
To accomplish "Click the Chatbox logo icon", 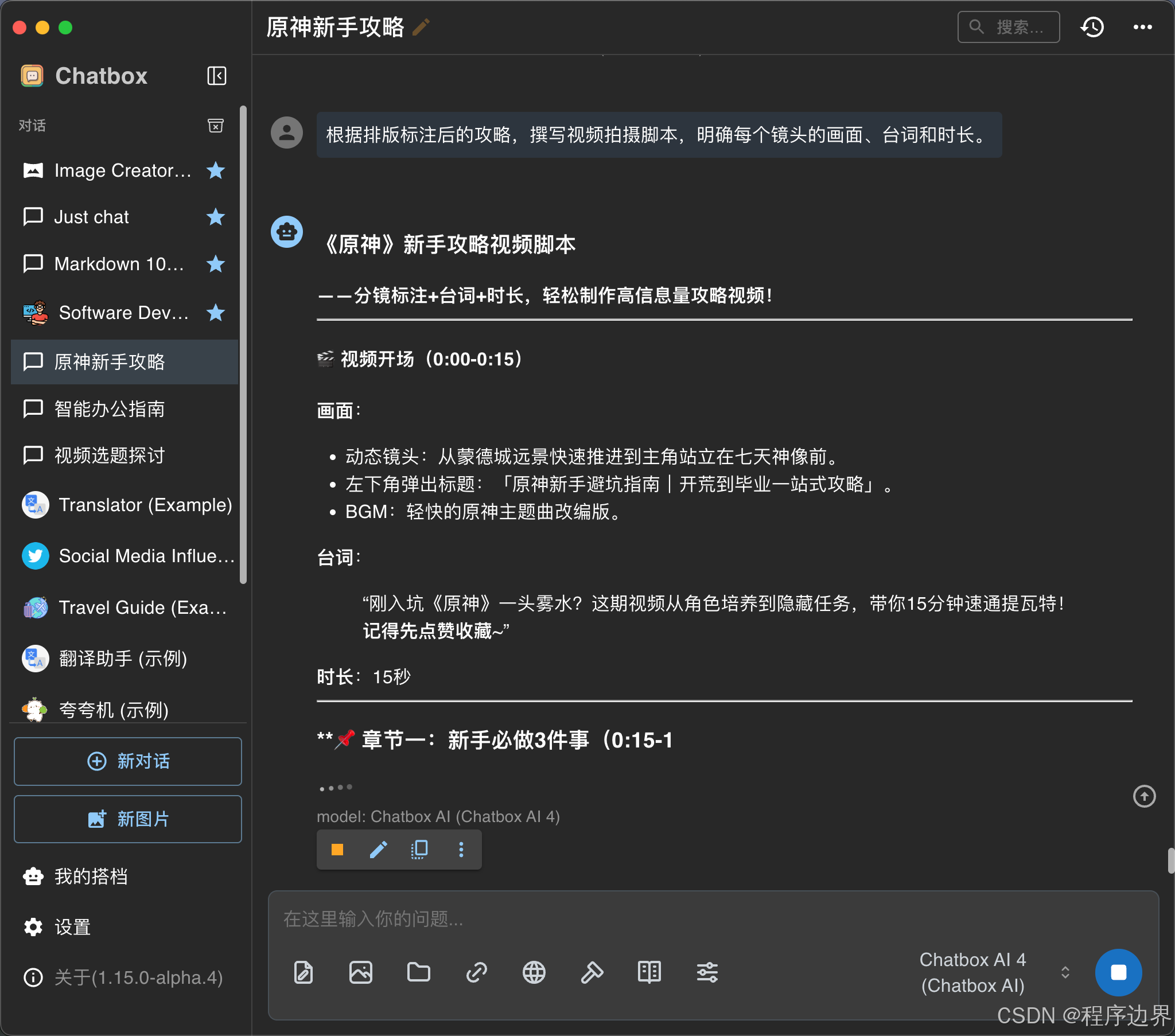I will pos(32,76).
